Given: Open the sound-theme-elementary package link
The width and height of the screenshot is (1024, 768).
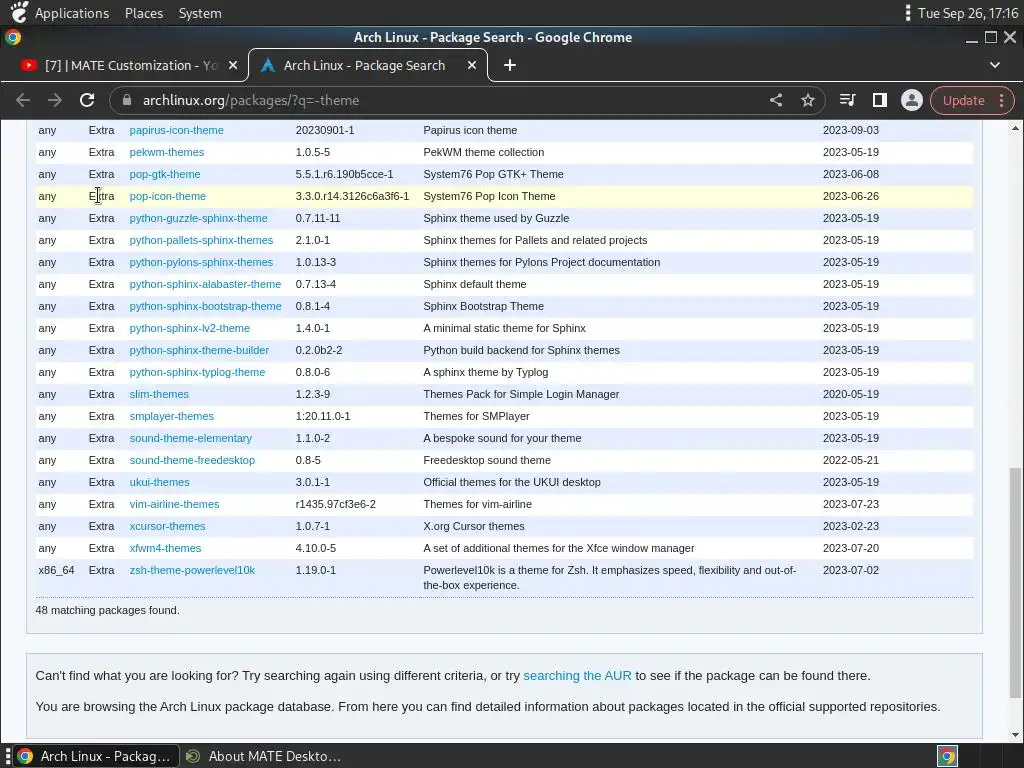Looking at the screenshot, I should tap(191, 438).
